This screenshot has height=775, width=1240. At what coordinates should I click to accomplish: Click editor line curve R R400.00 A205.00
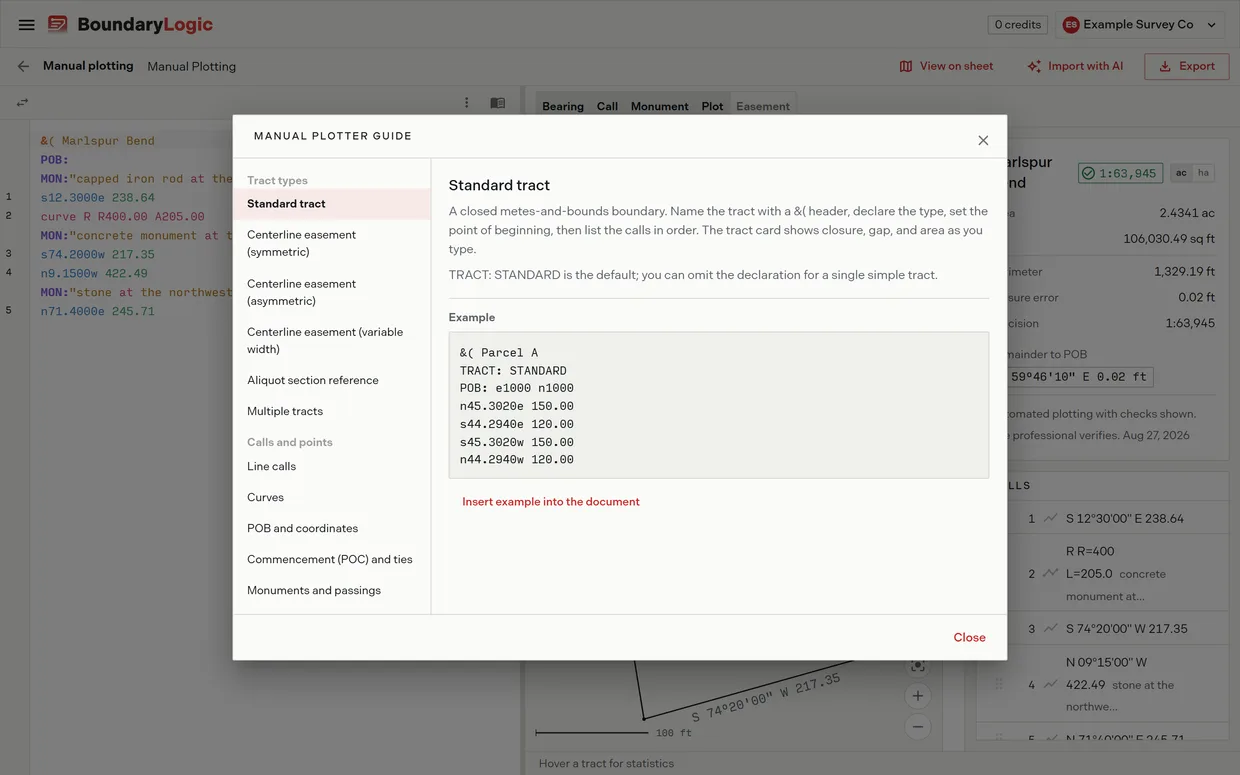(122, 216)
